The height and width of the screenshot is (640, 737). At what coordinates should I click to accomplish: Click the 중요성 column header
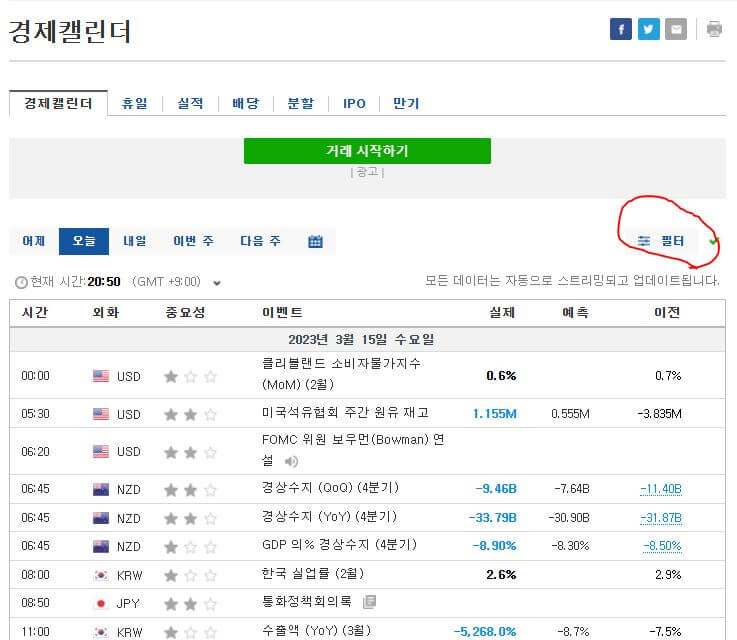click(185, 312)
